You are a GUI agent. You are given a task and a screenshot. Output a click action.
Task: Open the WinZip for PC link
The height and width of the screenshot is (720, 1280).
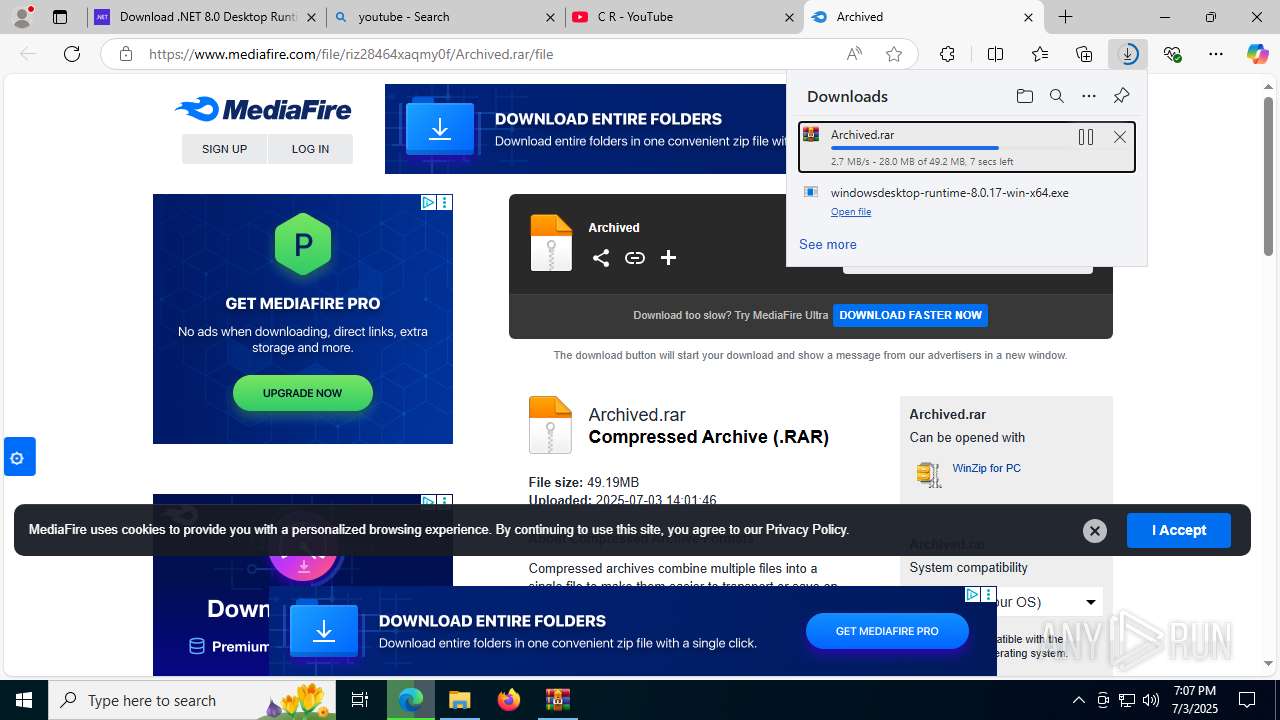tap(986, 468)
